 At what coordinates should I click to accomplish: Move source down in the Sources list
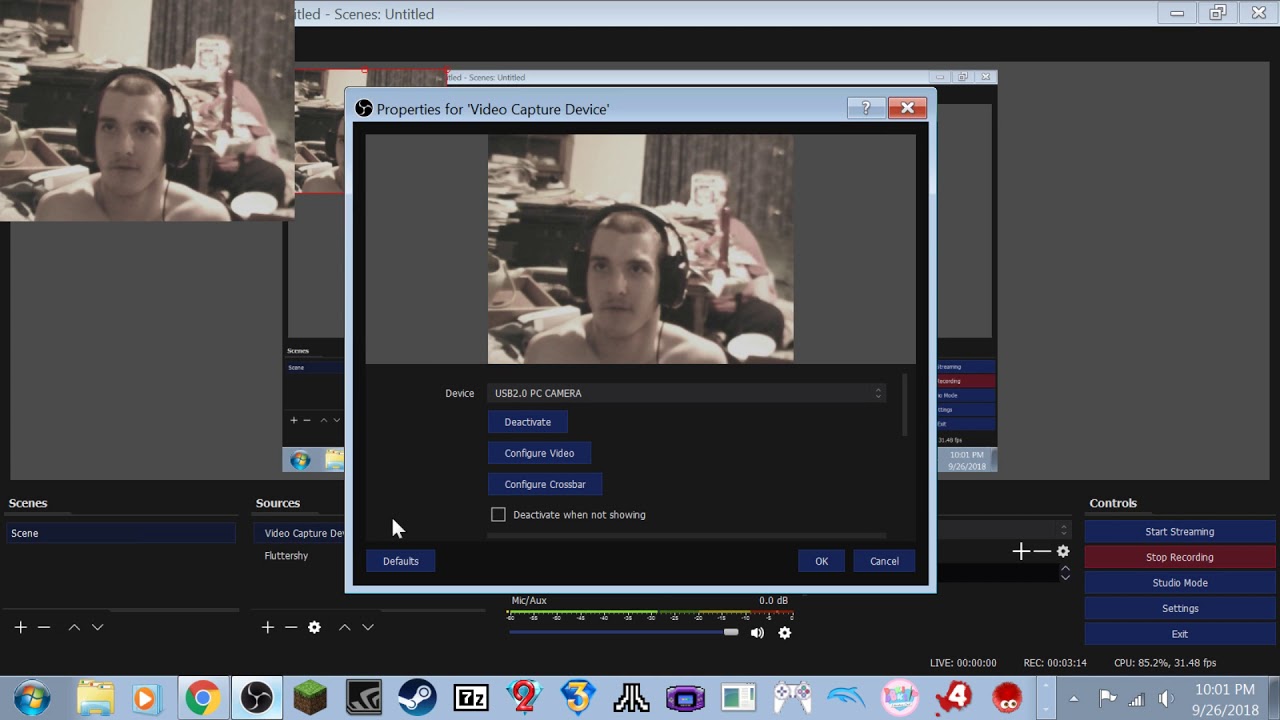click(368, 627)
